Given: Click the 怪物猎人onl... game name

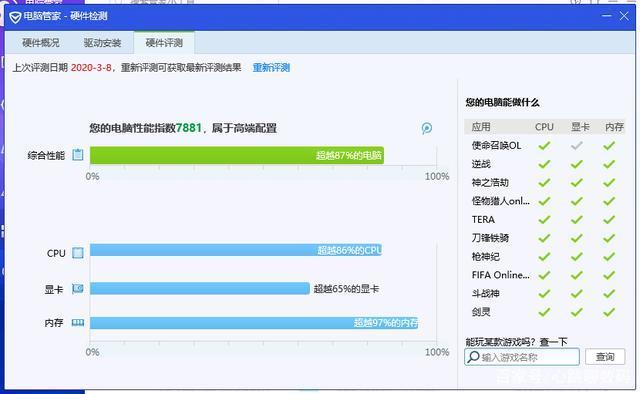Looking at the screenshot, I should point(501,201).
